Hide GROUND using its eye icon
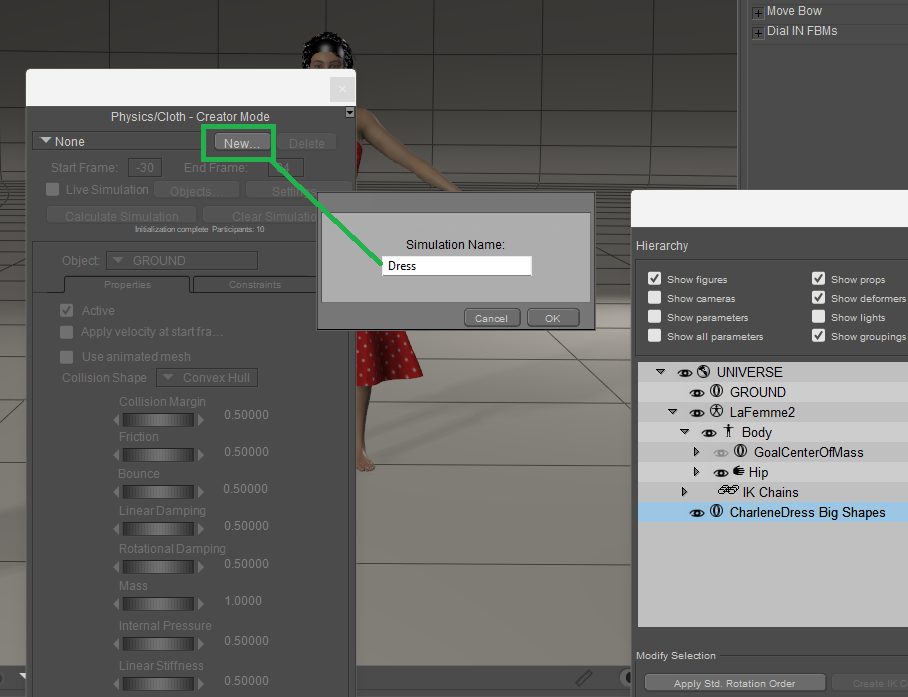Screen dimensions: 908x697 click(697, 393)
